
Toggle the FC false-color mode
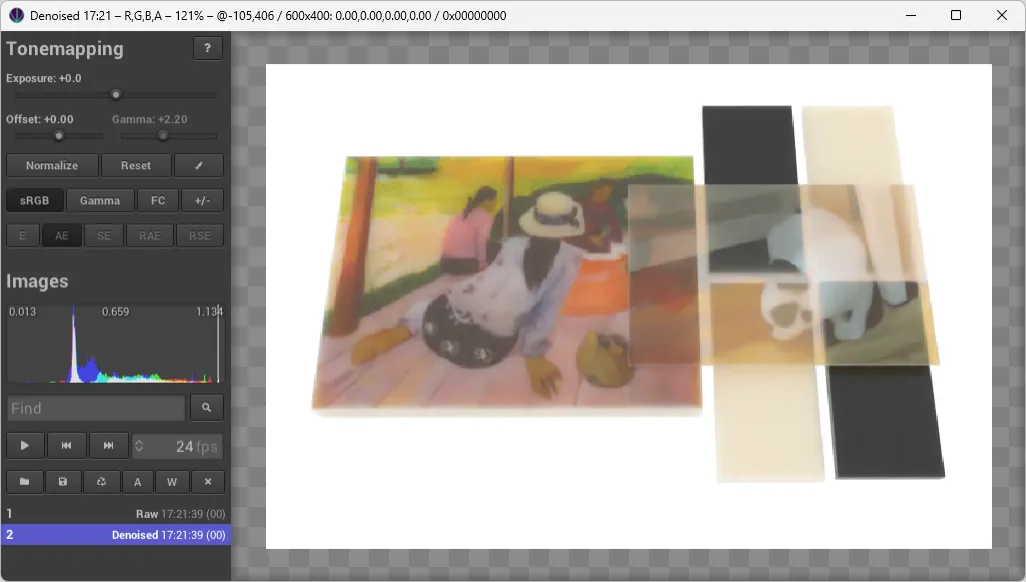157,200
